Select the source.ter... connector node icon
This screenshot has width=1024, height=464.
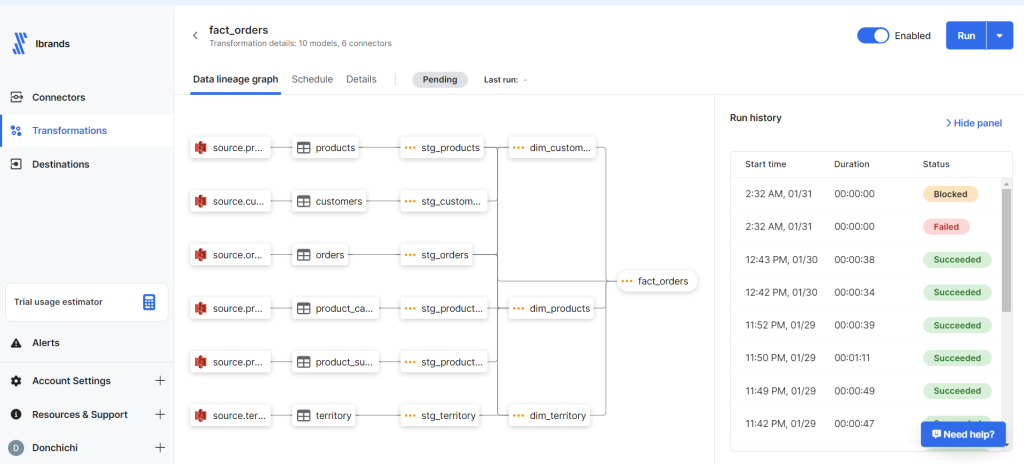[201, 415]
